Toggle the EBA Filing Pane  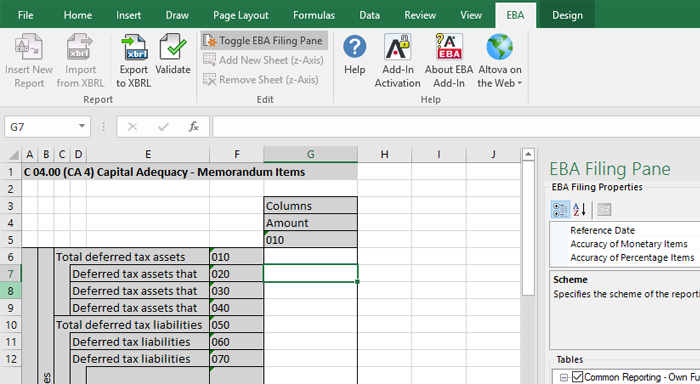(264, 41)
